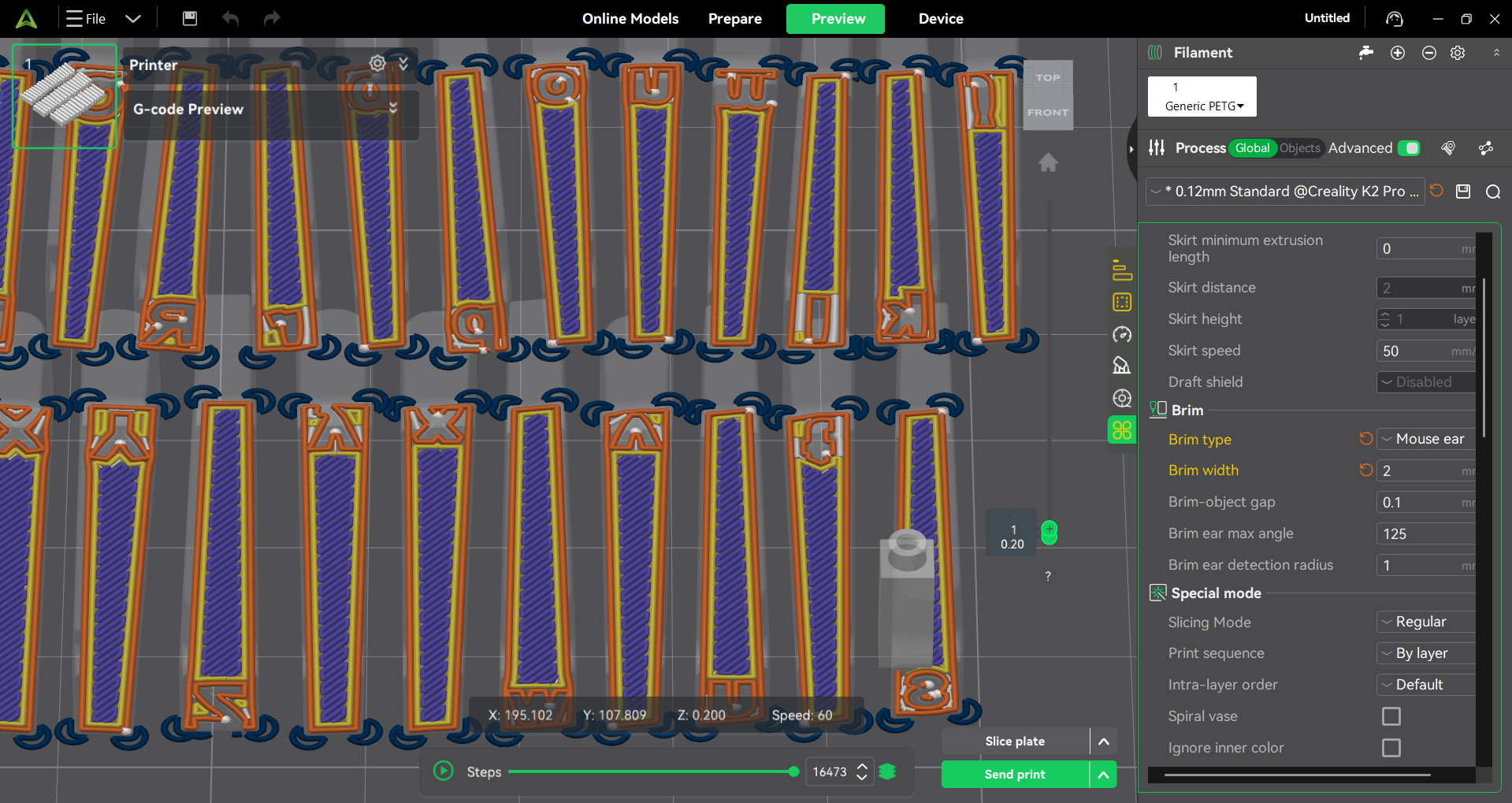Click the filament flushing volumes faucet icon
Screen dimensions: 1512x803
(x=1366, y=52)
